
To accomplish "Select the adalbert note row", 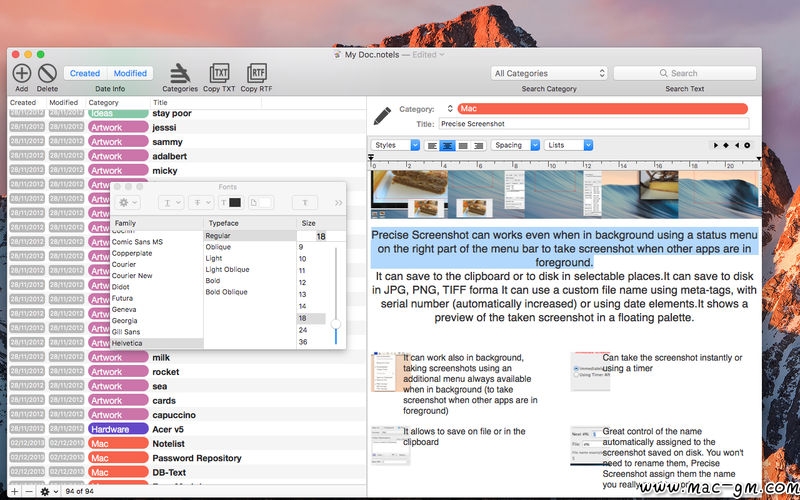I will [187, 156].
